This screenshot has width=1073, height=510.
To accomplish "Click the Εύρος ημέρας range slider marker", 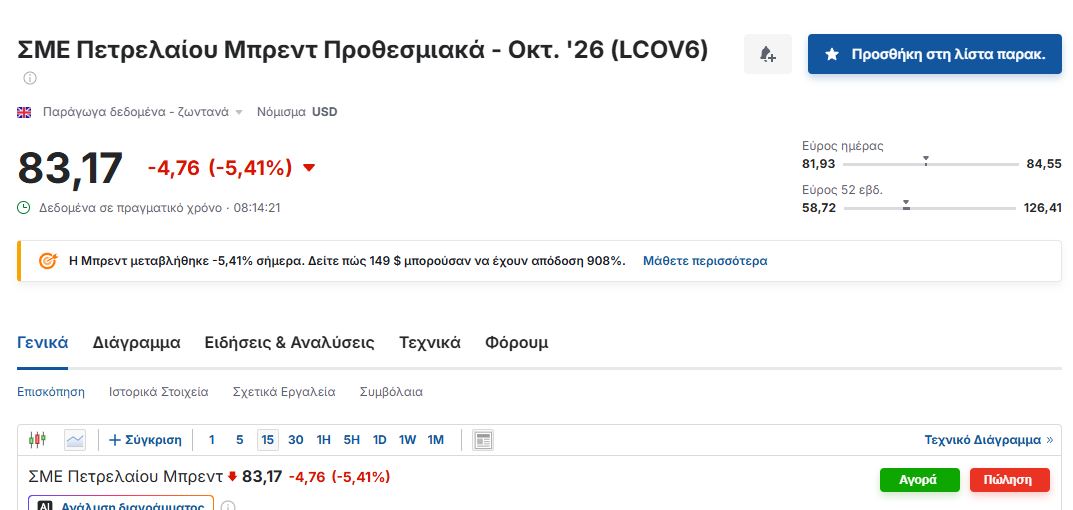I will click(x=925, y=161).
